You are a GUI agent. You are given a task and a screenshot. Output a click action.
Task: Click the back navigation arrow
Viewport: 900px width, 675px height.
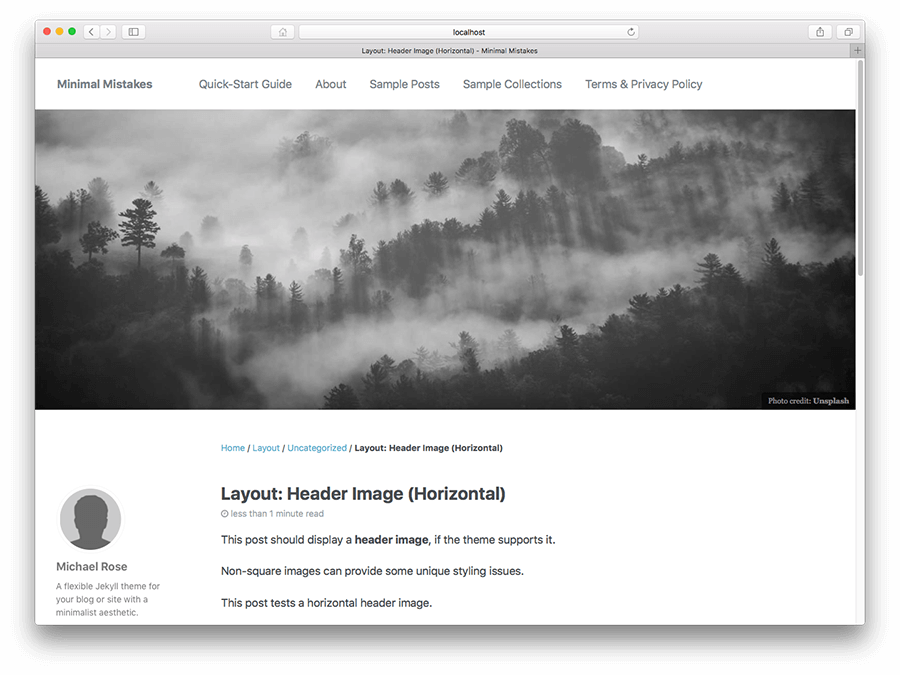[x=90, y=31]
